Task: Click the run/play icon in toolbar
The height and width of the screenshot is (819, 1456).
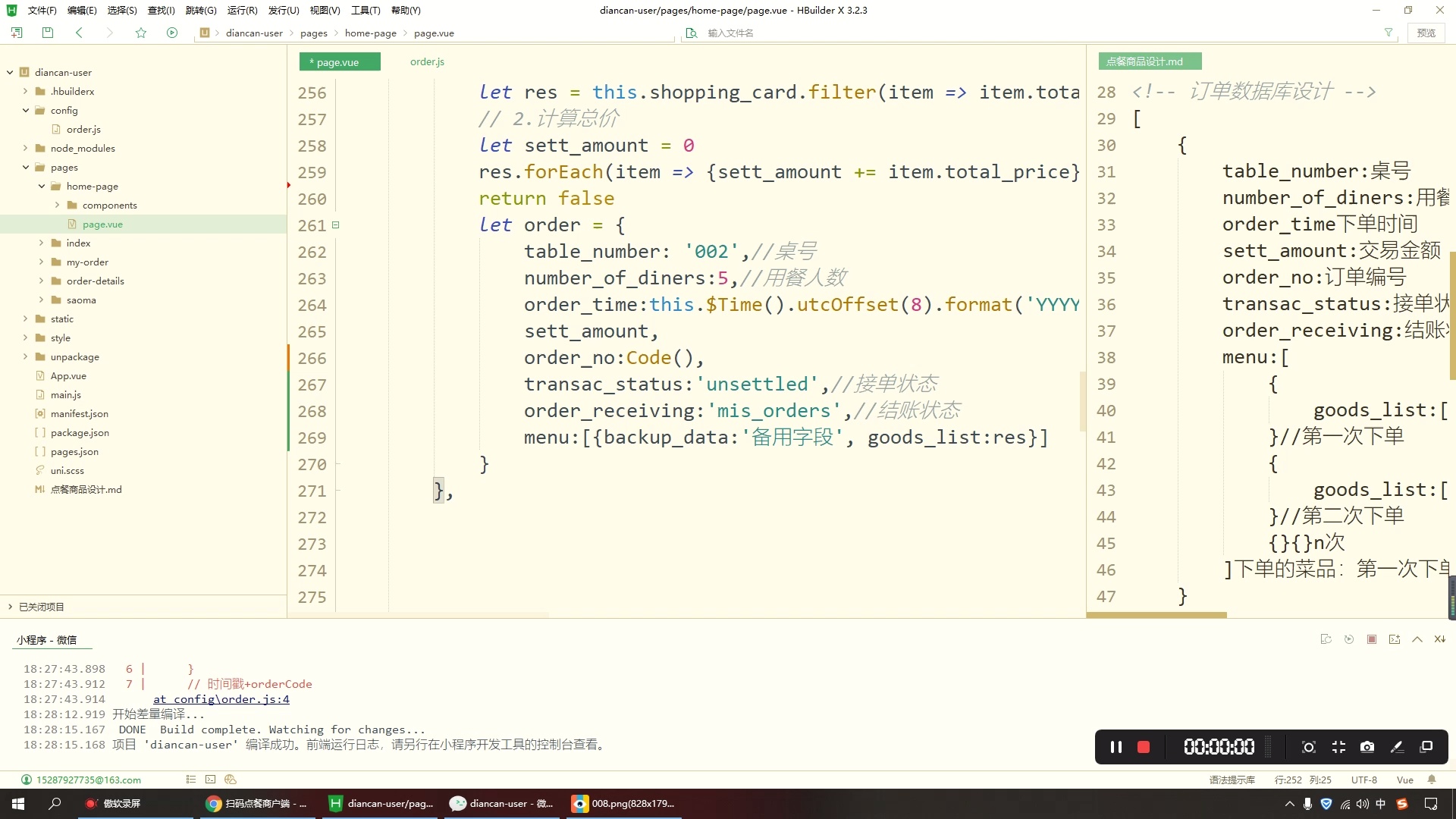Action: tap(172, 33)
